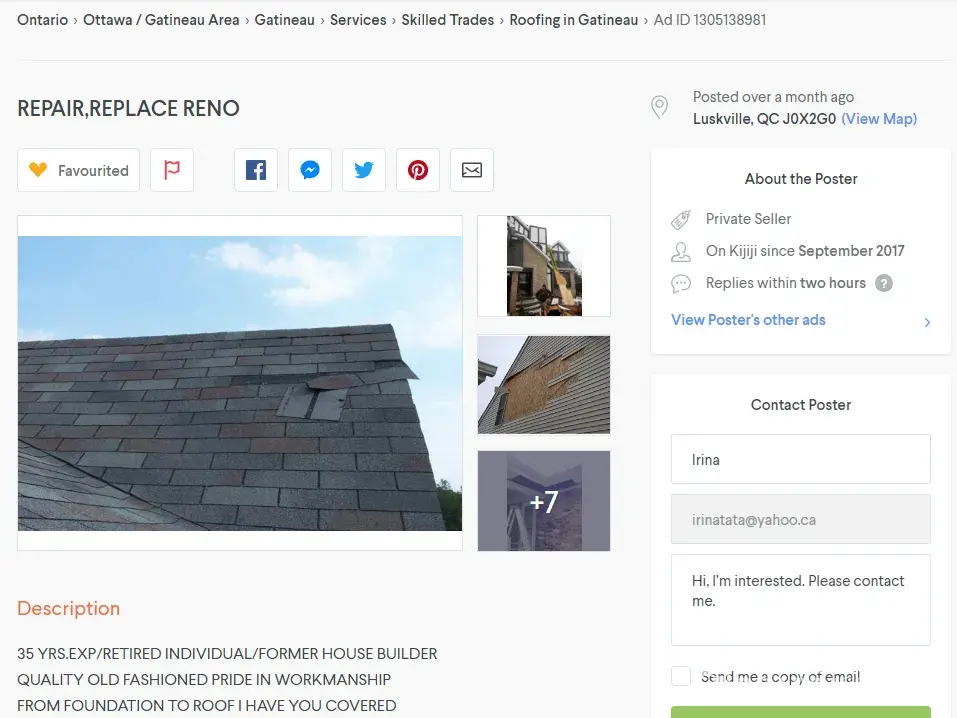
Task: Share the ad by email icon
Action: 472,170
